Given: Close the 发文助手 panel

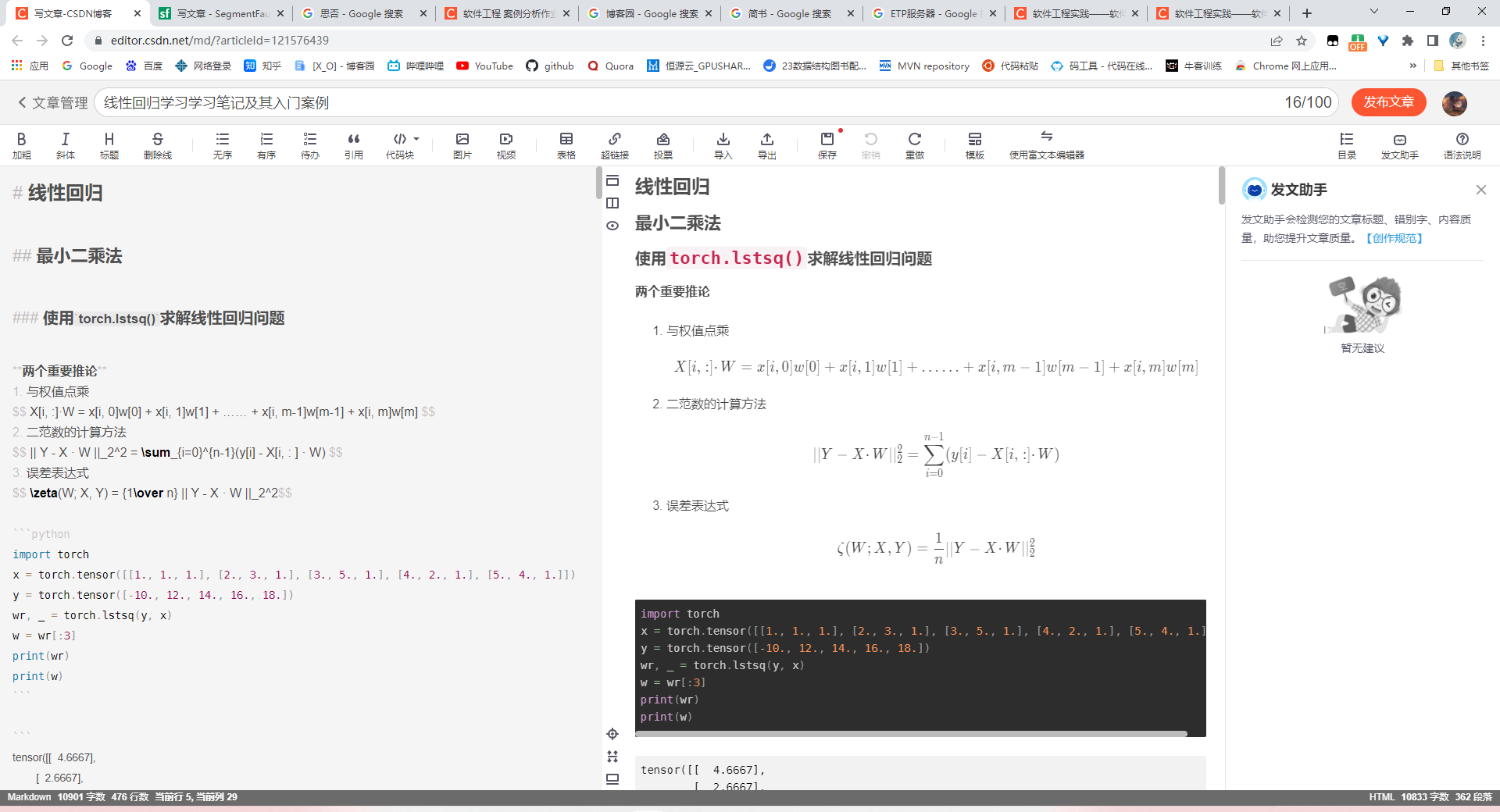Looking at the screenshot, I should coord(1481,190).
